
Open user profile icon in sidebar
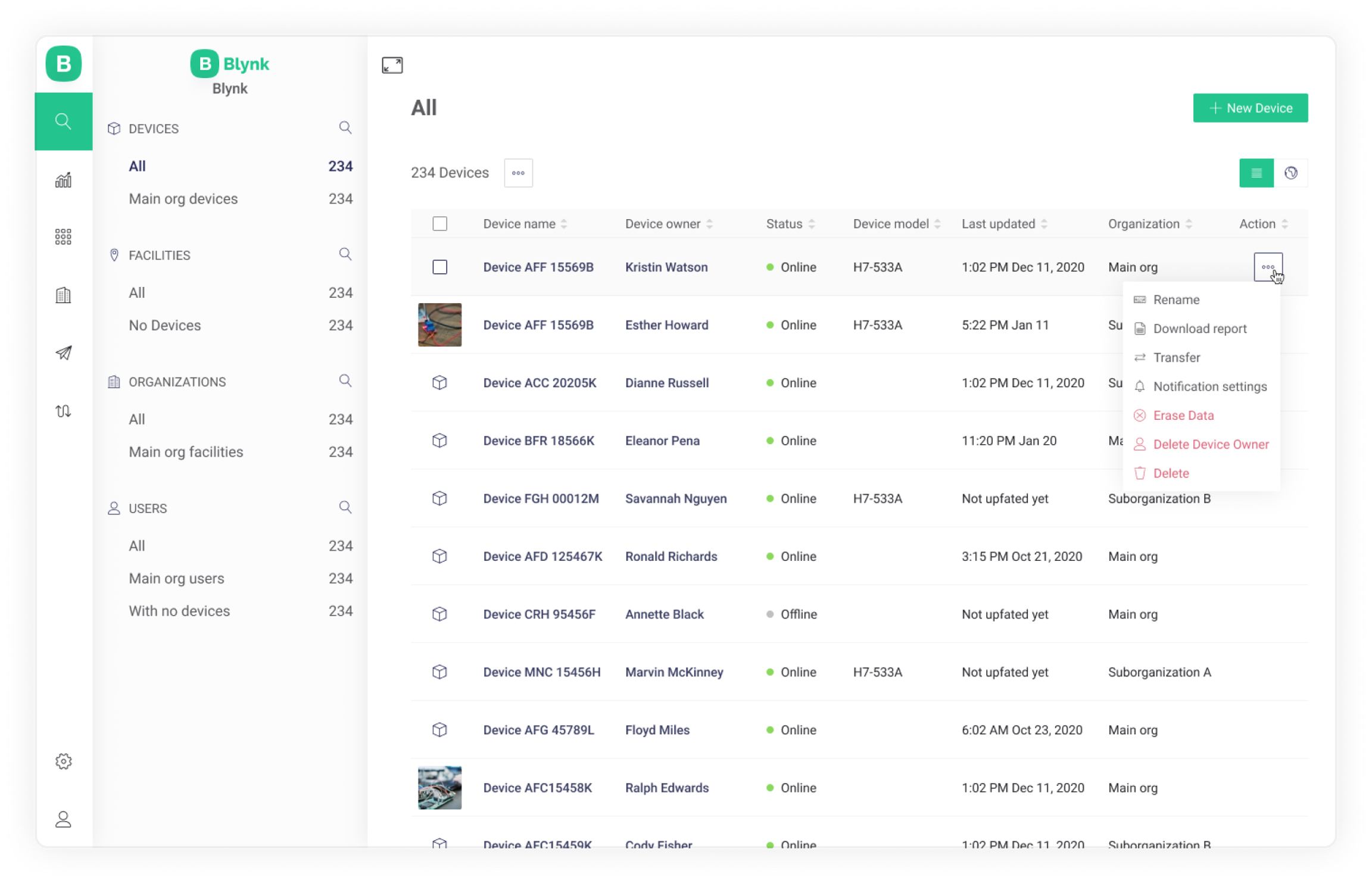(63, 819)
